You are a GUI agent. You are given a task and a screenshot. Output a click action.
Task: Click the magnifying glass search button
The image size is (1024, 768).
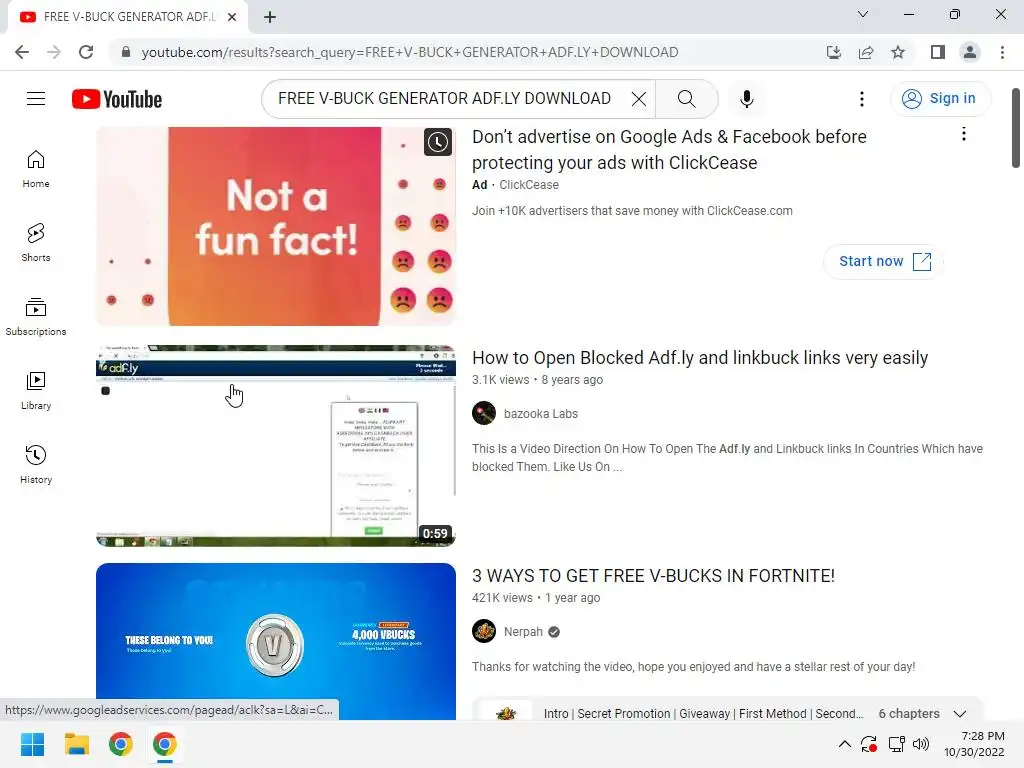coord(686,99)
